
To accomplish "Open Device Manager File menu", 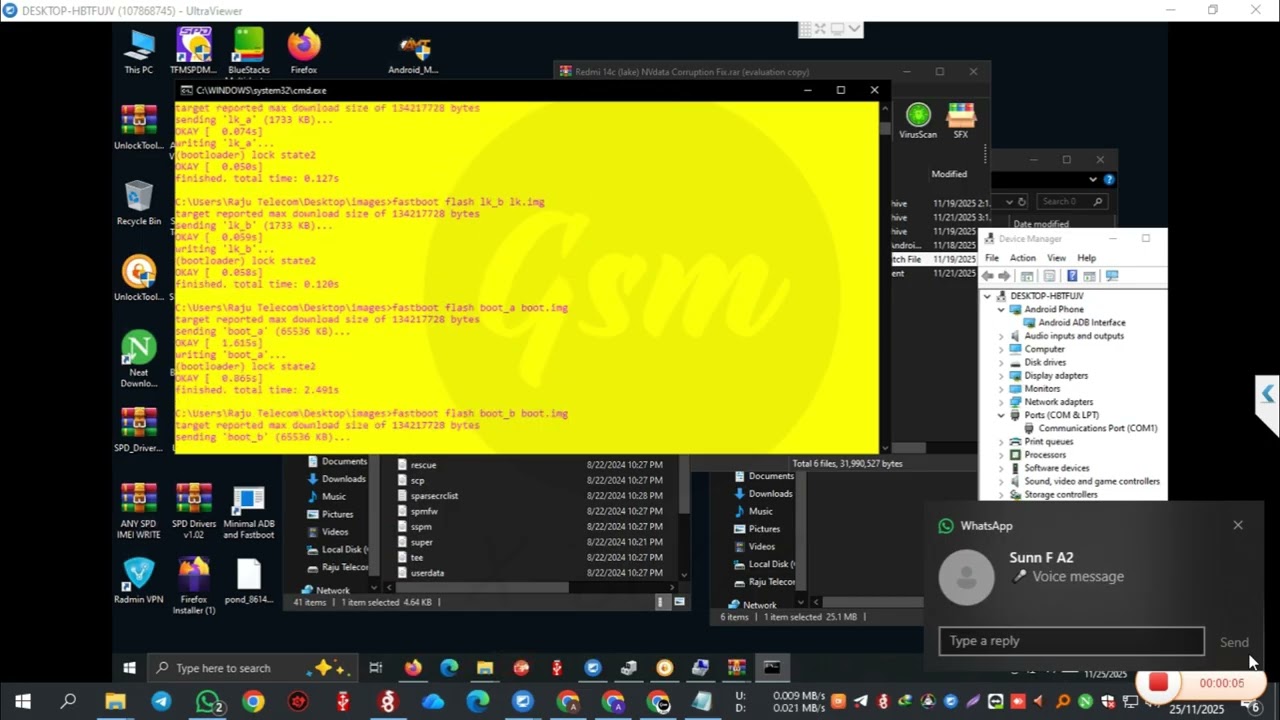I will pos(992,258).
